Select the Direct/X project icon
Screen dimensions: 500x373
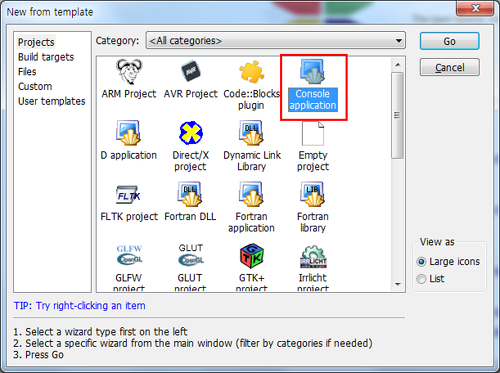(191, 133)
